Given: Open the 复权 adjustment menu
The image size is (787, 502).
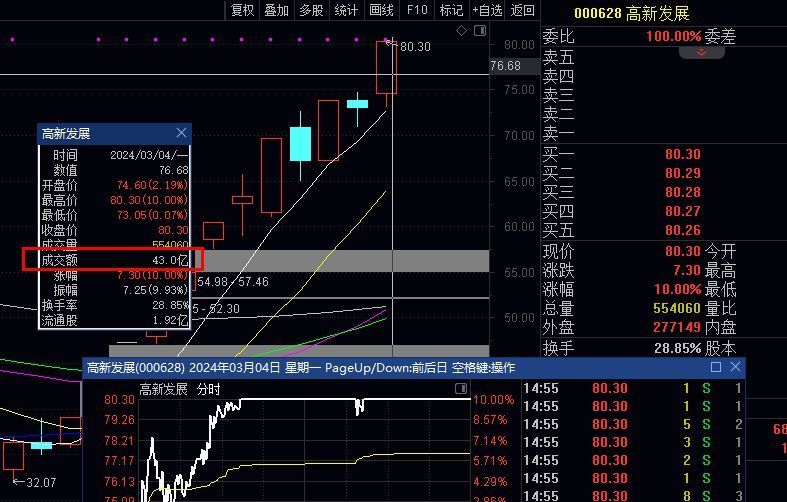Looking at the screenshot, I should click(x=243, y=10).
